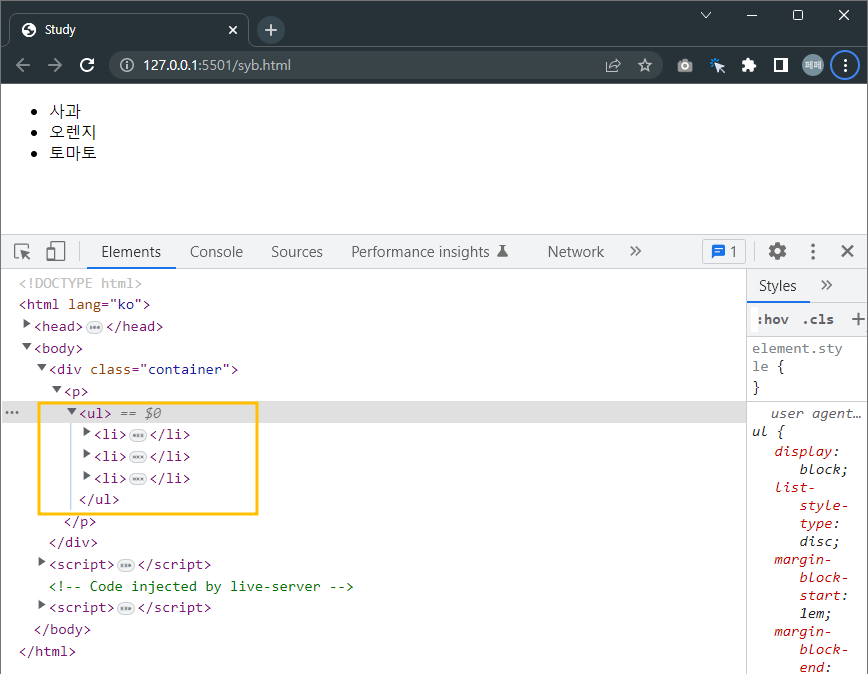Open the tab search chevron
The height and width of the screenshot is (674, 868).
pyautogui.click(x=706, y=15)
